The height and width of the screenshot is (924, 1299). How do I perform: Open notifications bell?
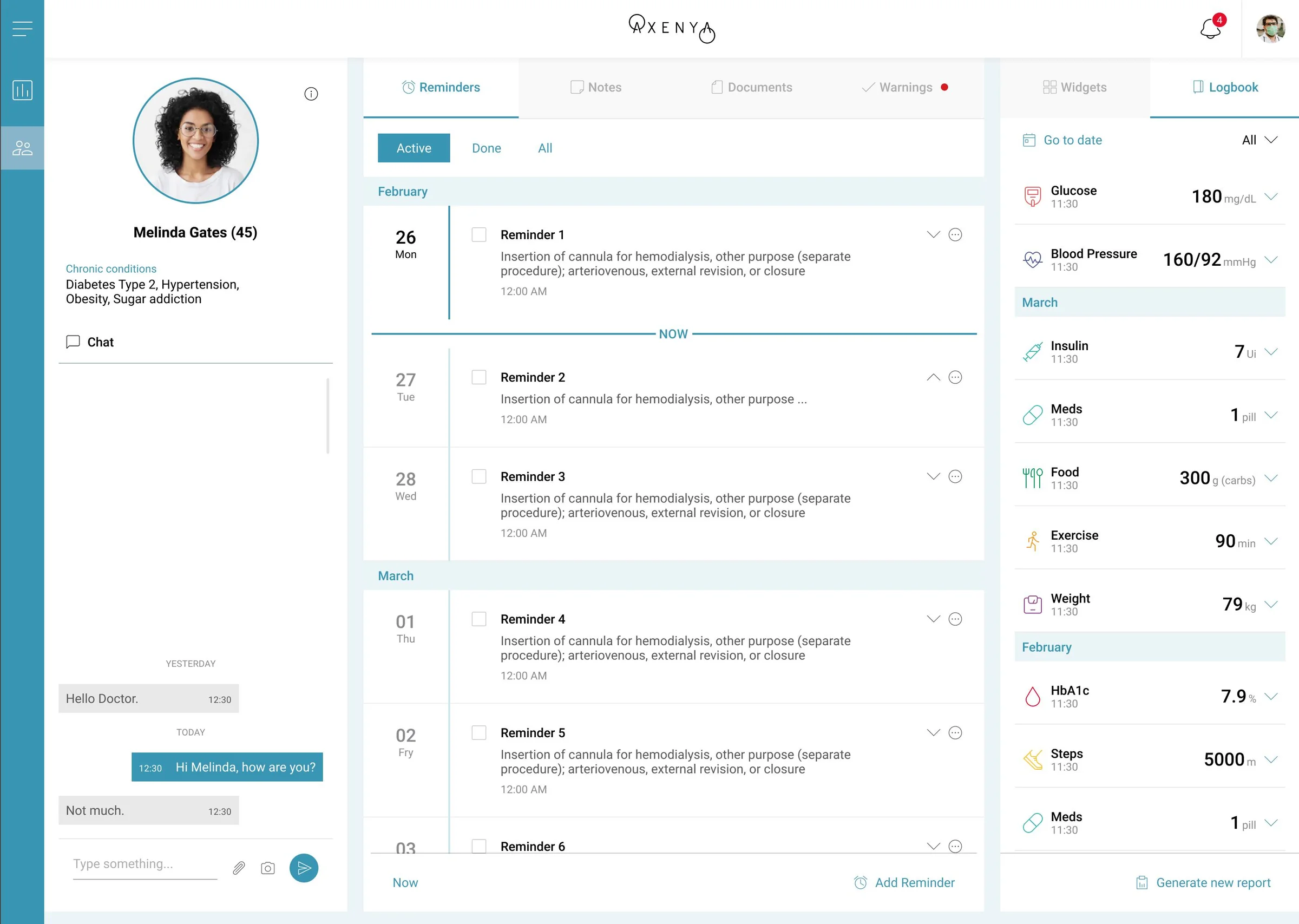click(x=1210, y=29)
